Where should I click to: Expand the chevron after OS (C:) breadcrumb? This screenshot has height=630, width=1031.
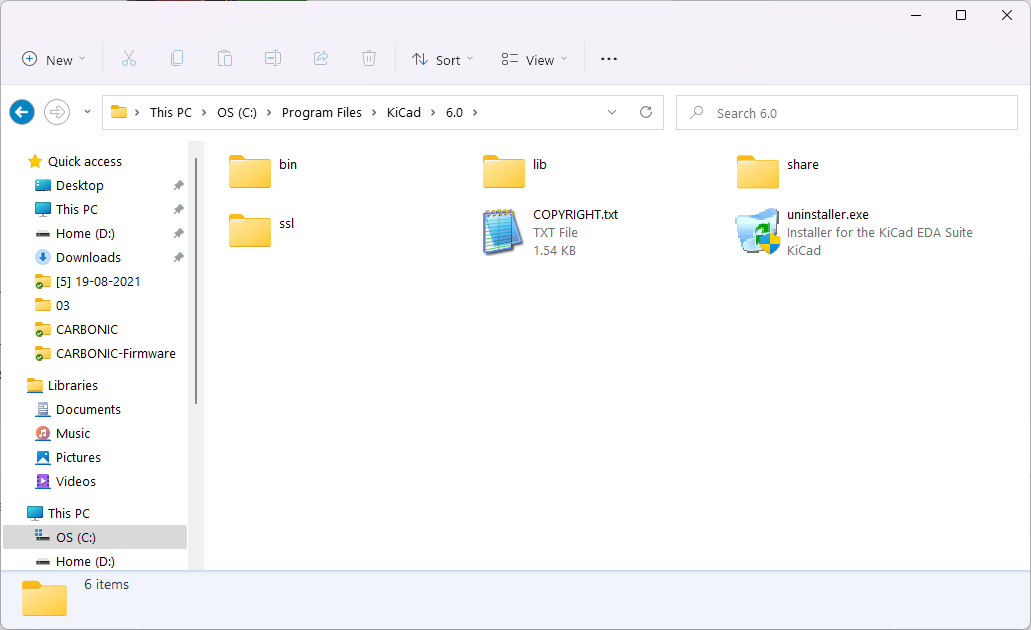pyautogui.click(x=269, y=112)
